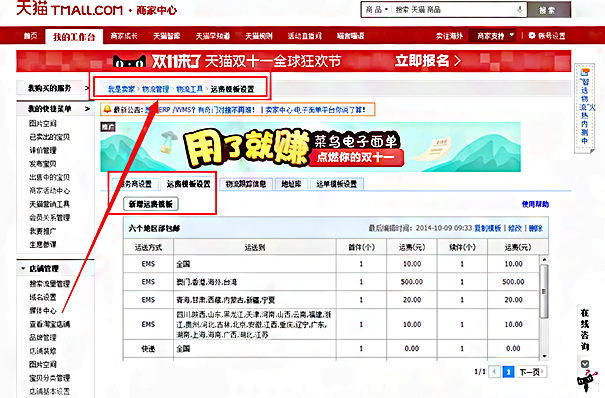
Task: Open the 卖家中心-电子面单平台 announcement link
Action: tap(316, 110)
